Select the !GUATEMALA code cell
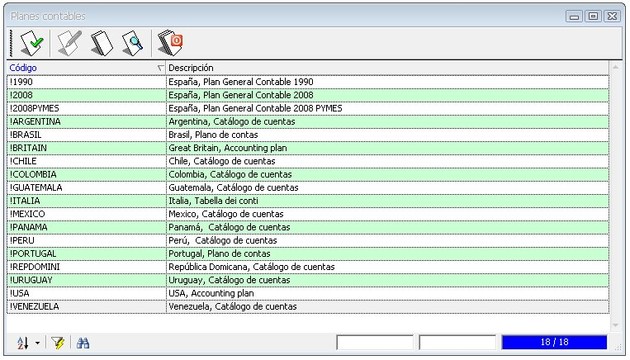 (x=86, y=188)
